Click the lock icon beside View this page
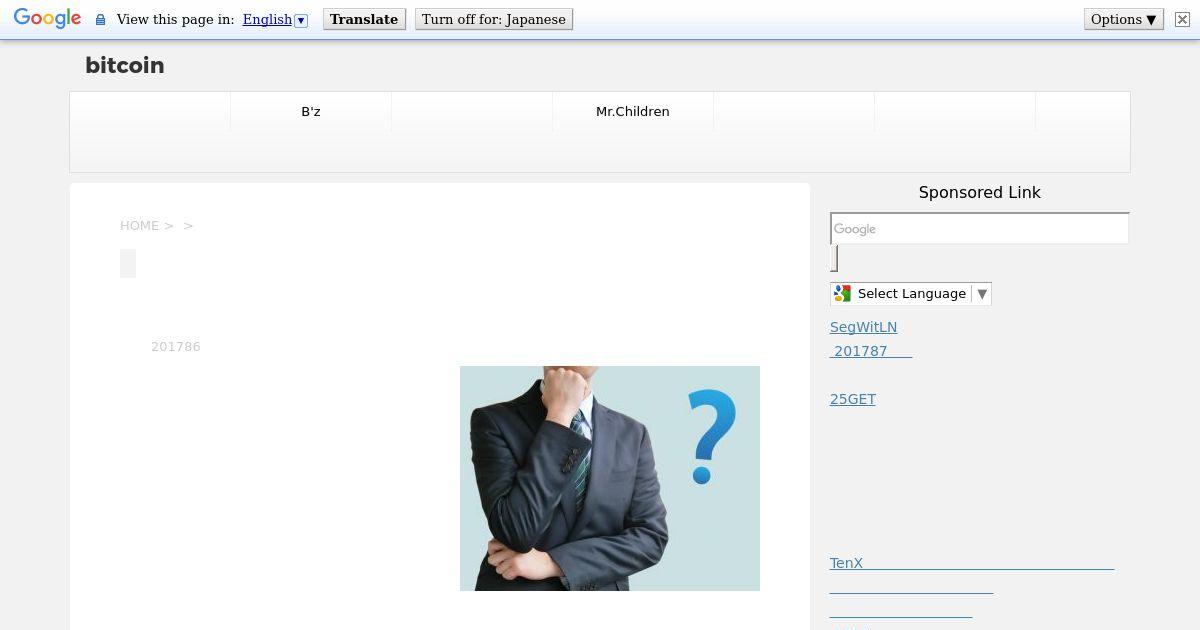Viewport: 1200px width, 630px height. tap(100, 20)
